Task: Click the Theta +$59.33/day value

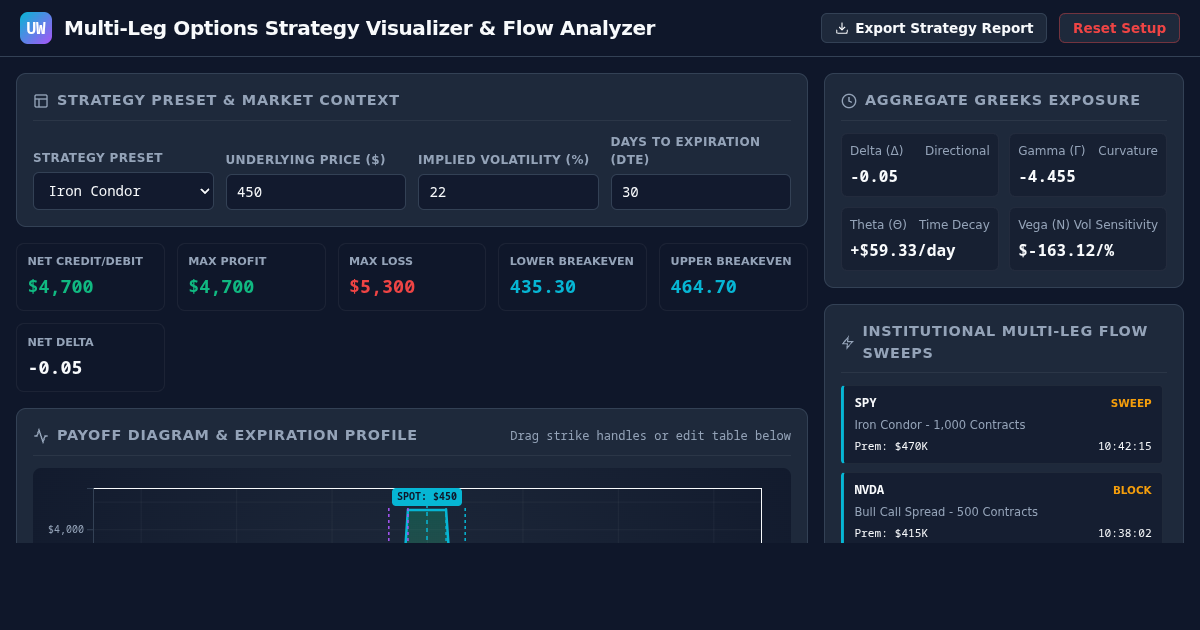Action: tap(903, 251)
